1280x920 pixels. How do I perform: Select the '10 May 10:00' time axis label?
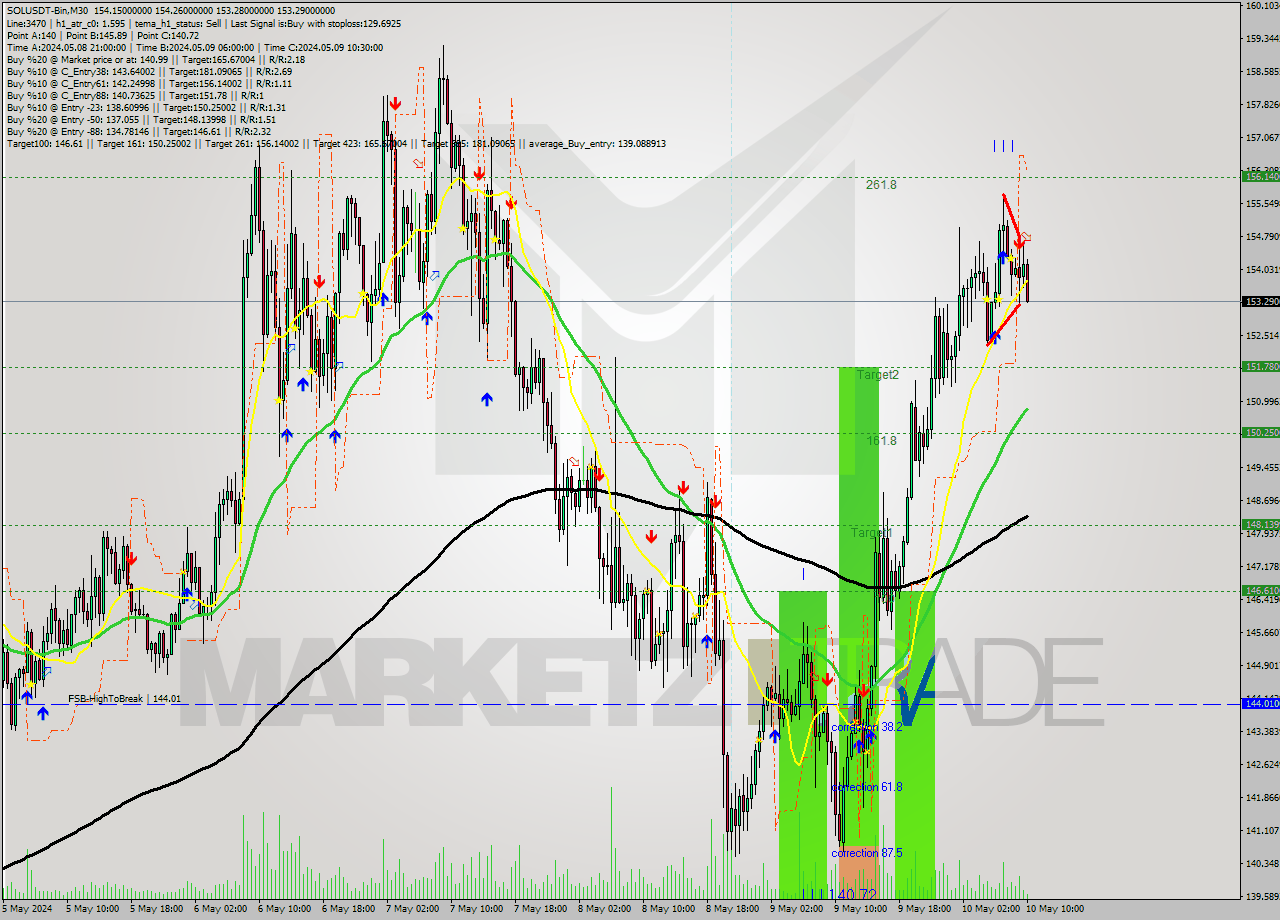(x=1055, y=909)
